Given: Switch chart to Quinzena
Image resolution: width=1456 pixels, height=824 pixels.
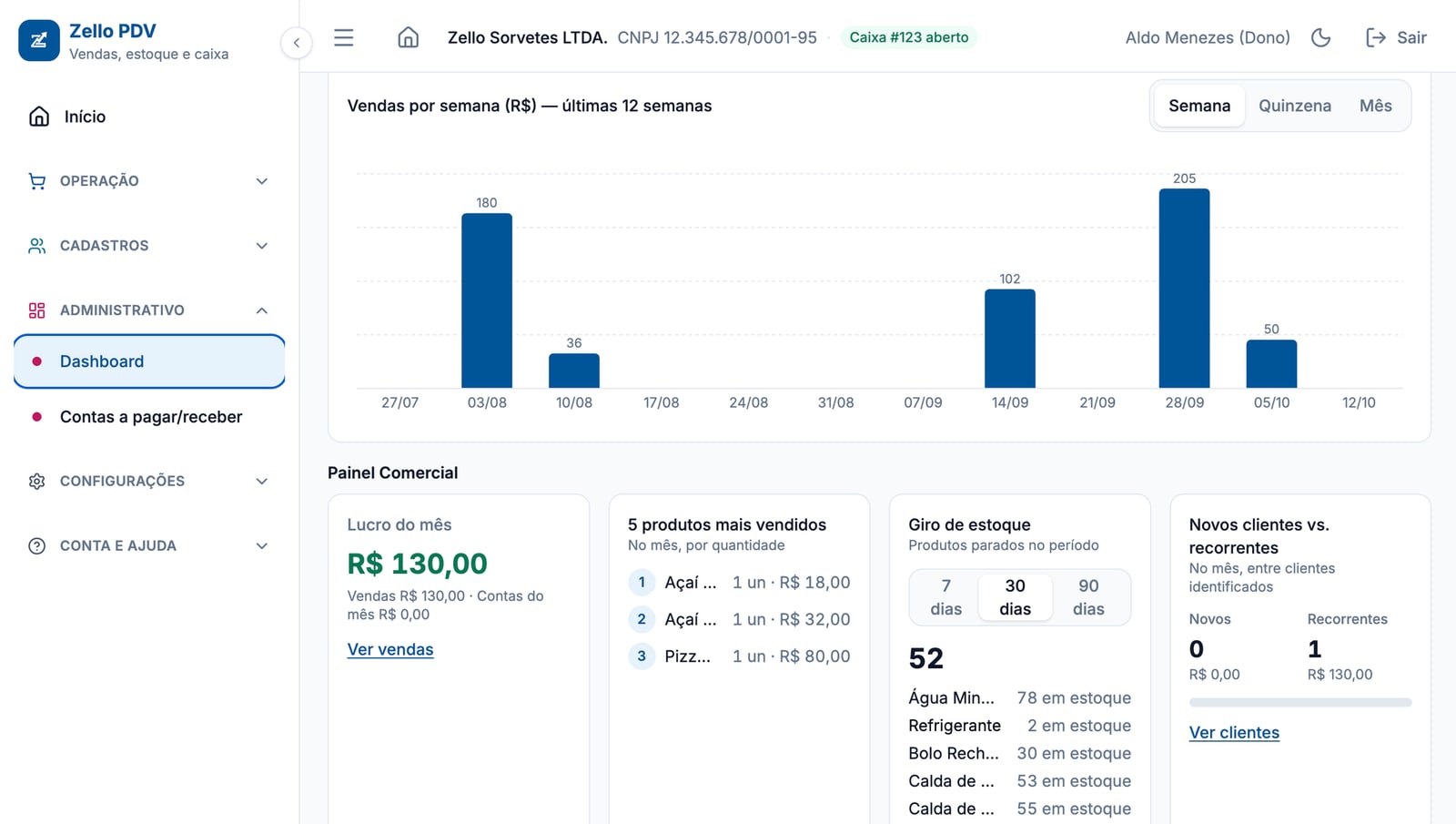Looking at the screenshot, I should point(1295,106).
